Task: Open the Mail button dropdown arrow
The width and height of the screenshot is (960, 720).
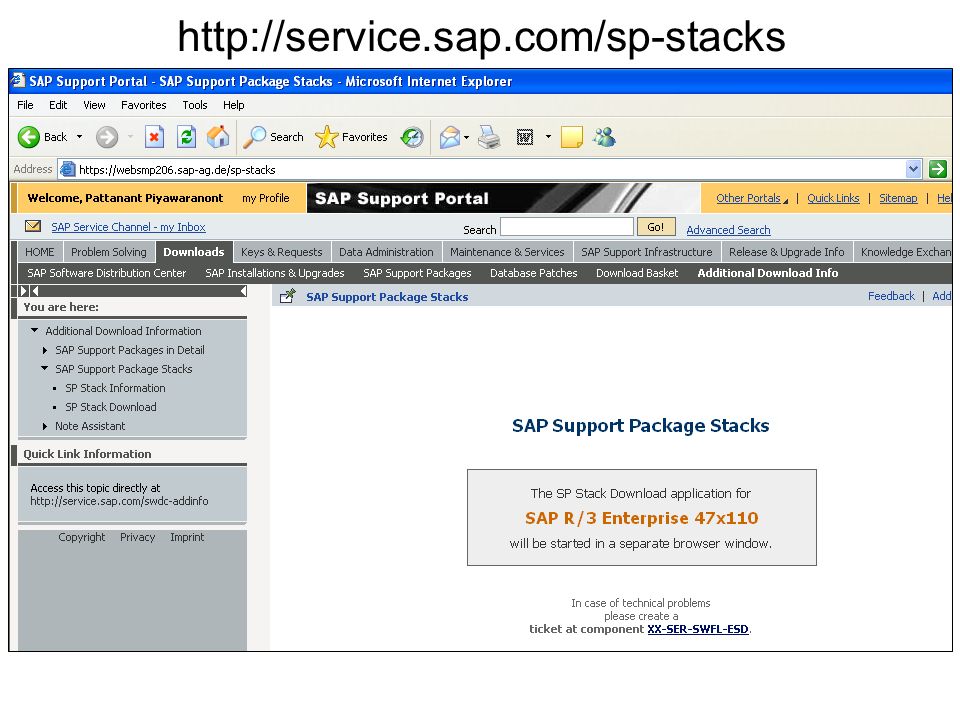Action: click(x=467, y=137)
